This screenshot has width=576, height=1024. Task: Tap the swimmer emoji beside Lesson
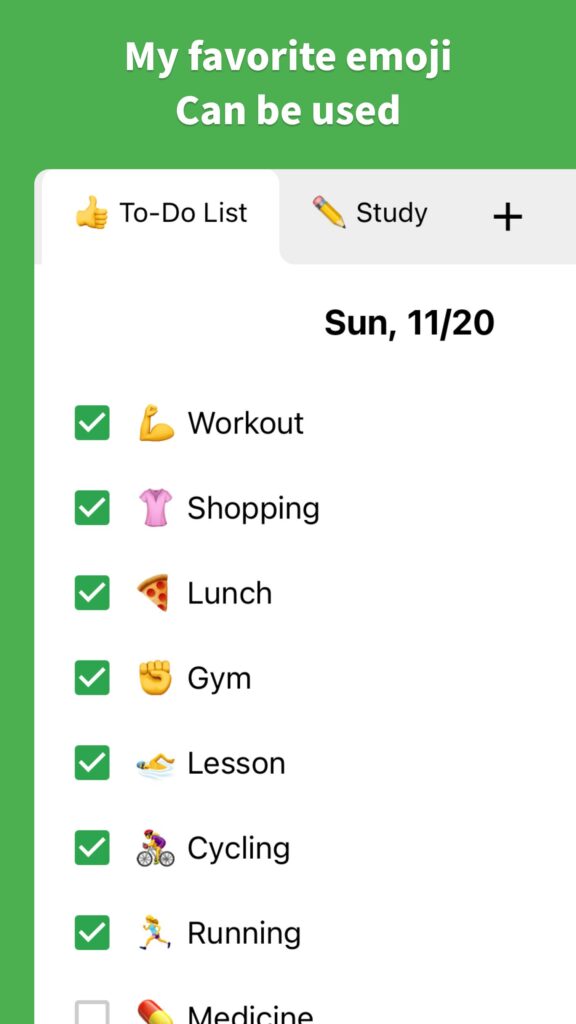pos(155,763)
